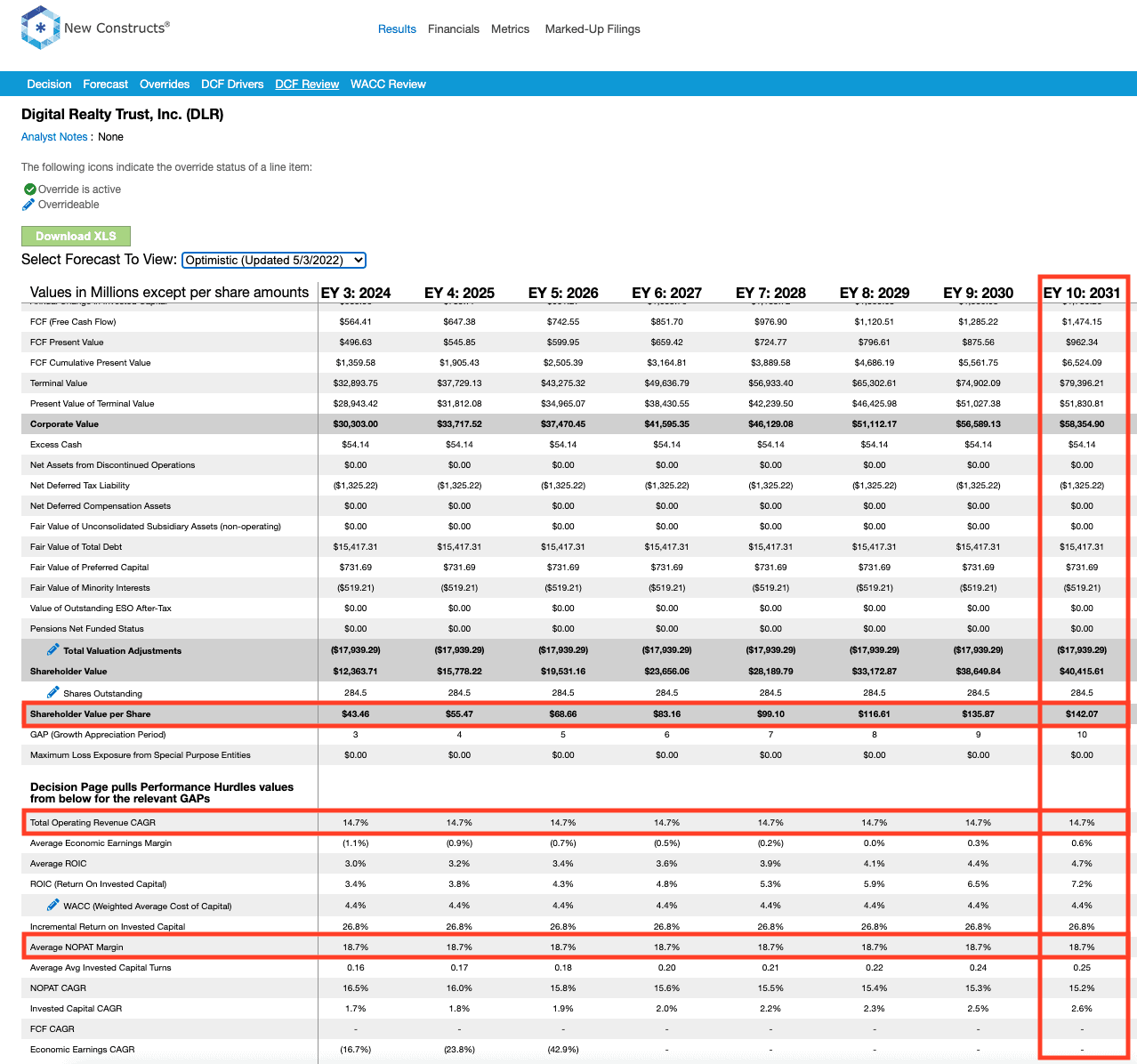
Task: Click the pencil icon beside WACC row
Action: click(53, 905)
